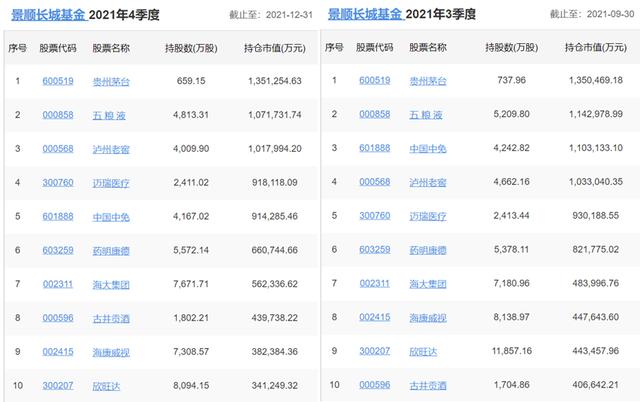Open 五粮液 link in the 3季度 table

point(426,115)
